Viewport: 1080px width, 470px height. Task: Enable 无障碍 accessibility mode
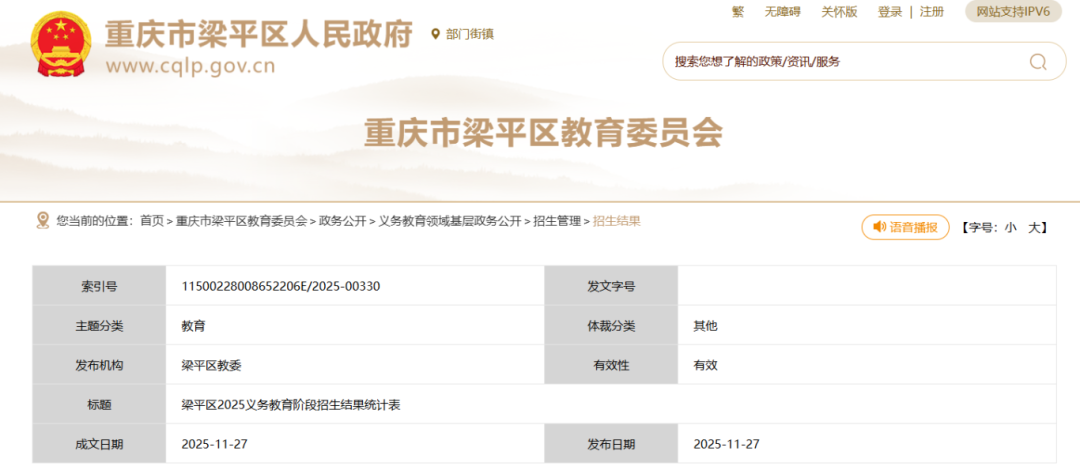[783, 12]
